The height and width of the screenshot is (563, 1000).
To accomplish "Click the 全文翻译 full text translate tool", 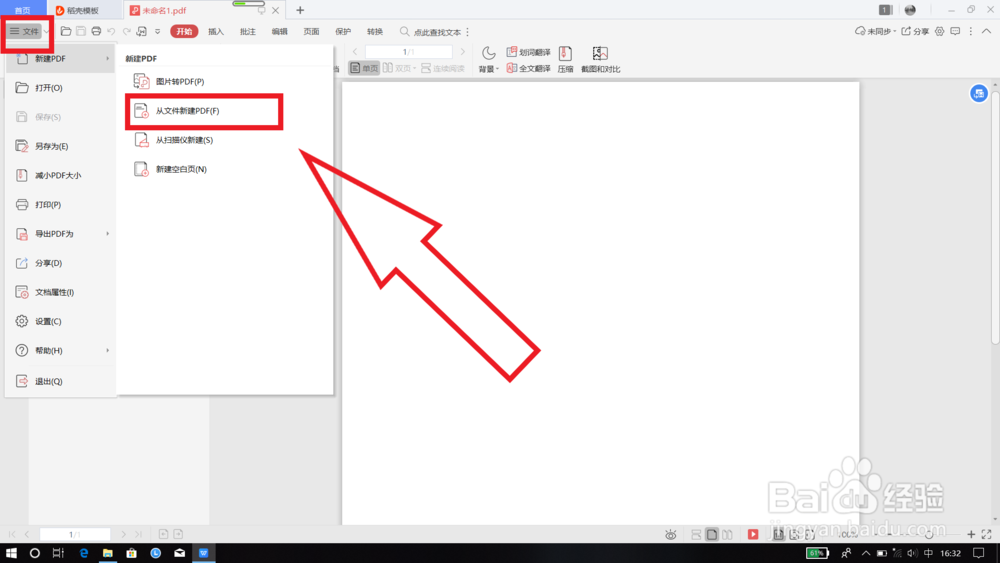I will [528, 68].
